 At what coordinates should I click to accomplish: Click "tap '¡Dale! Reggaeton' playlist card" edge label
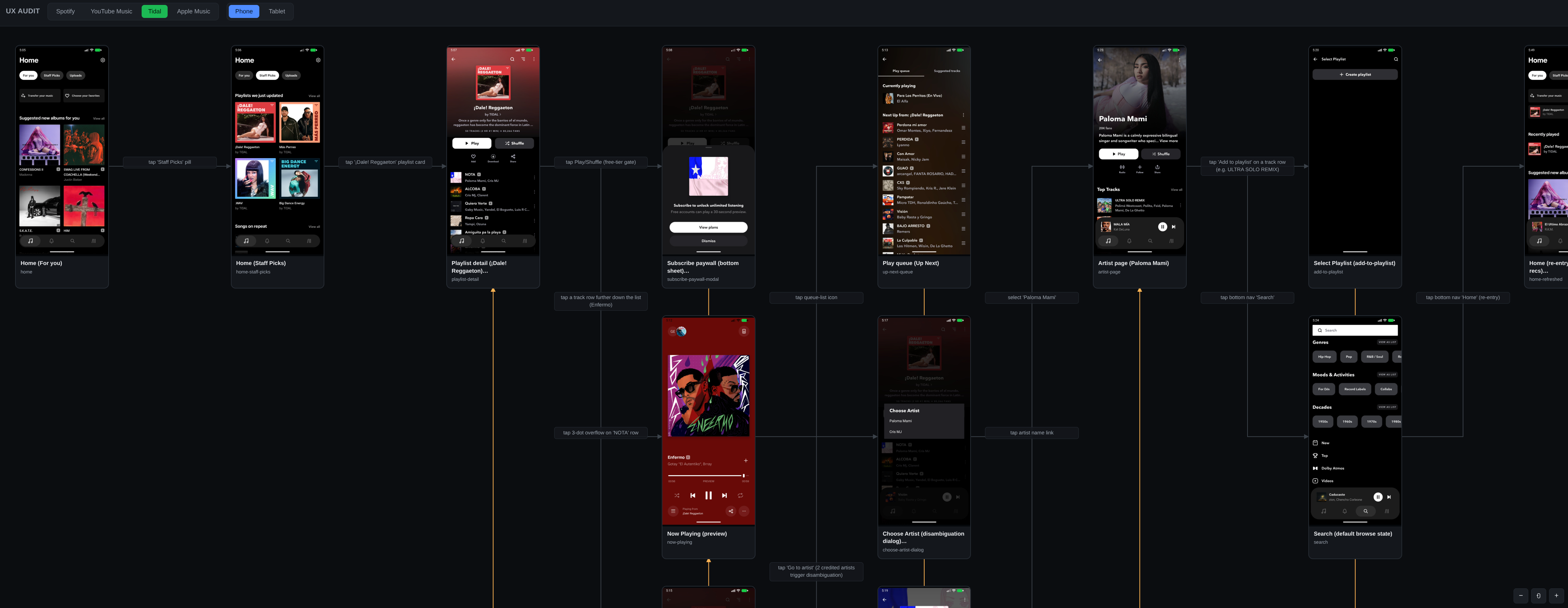[385, 162]
